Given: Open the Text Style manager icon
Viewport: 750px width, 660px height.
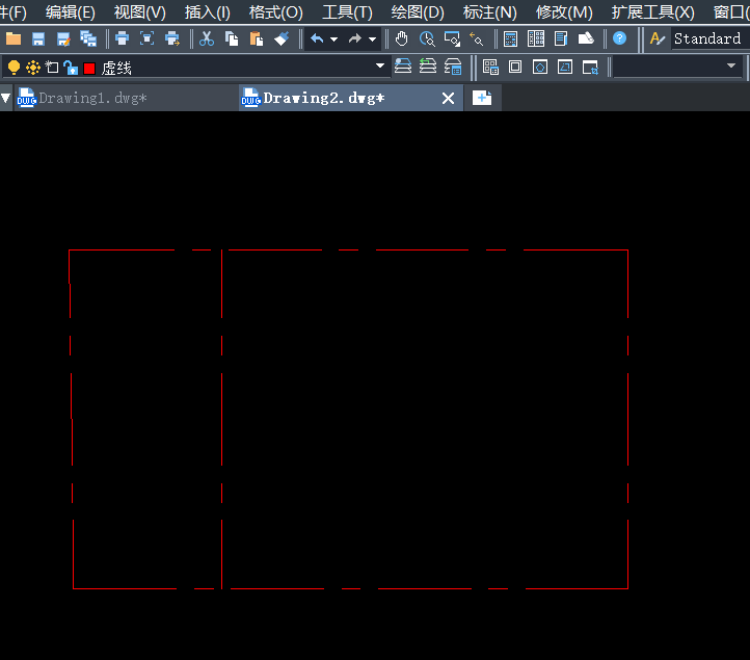Looking at the screenshot, I should click(657, 39).
